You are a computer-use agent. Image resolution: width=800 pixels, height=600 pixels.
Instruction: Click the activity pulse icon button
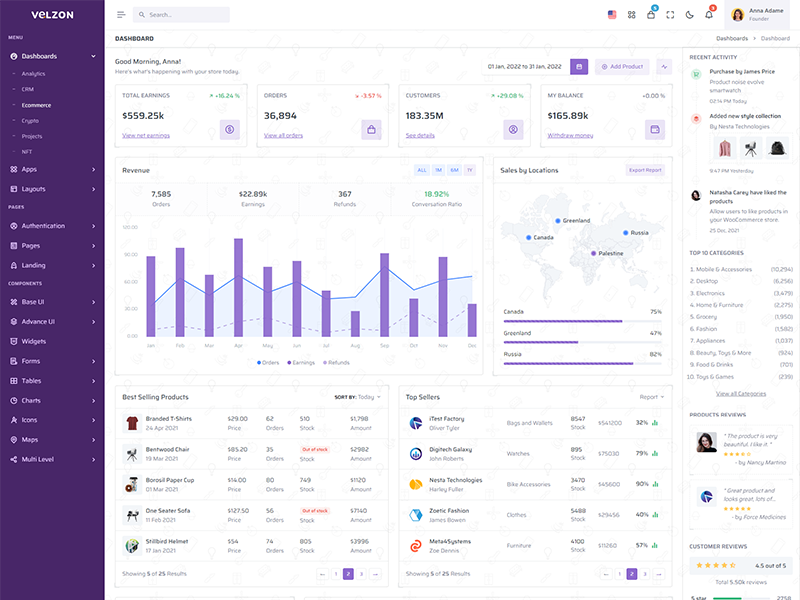pyautogui.click(x=664, y=66)
